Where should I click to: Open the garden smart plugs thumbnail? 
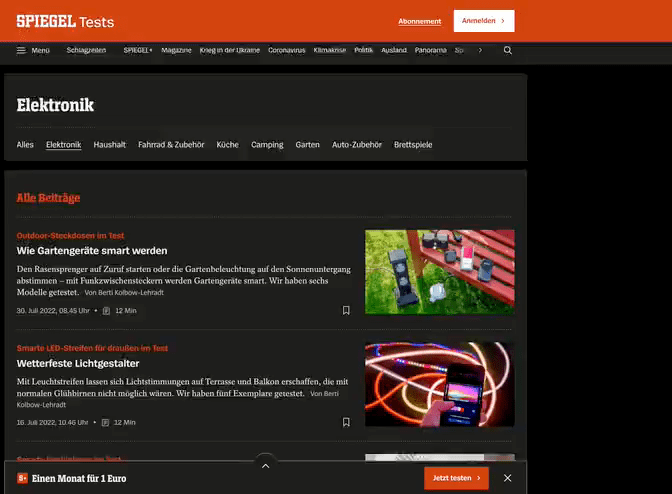point(439,272)
